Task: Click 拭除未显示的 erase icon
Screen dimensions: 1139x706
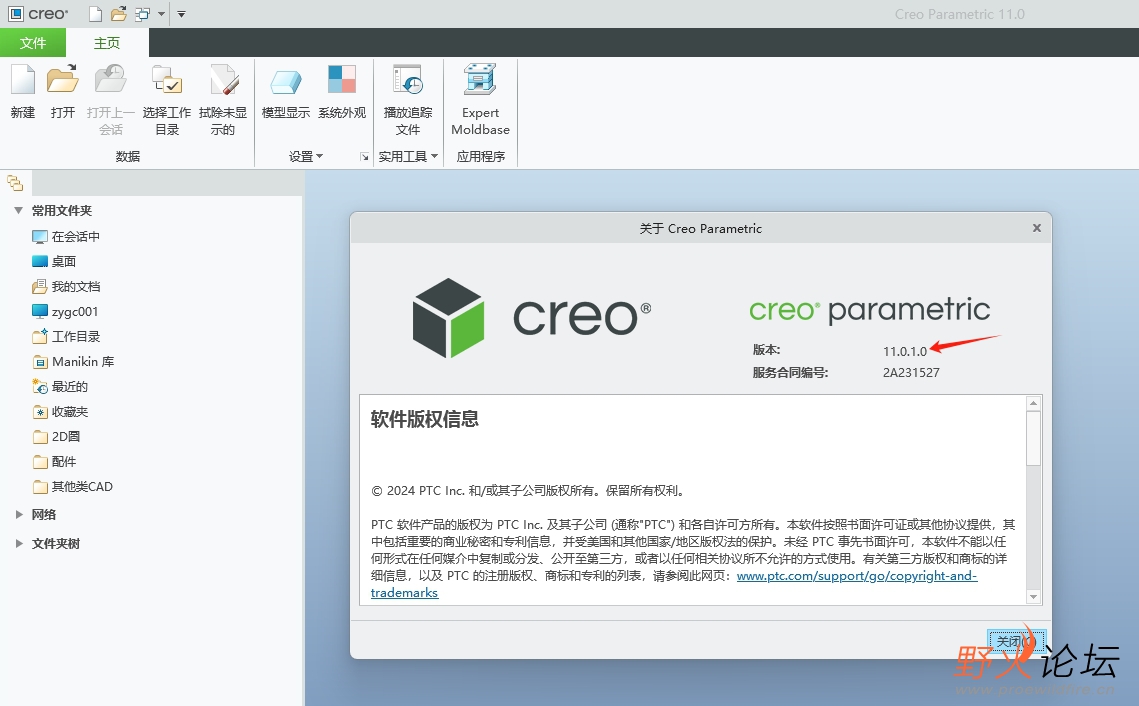Action: pos(223,80)
